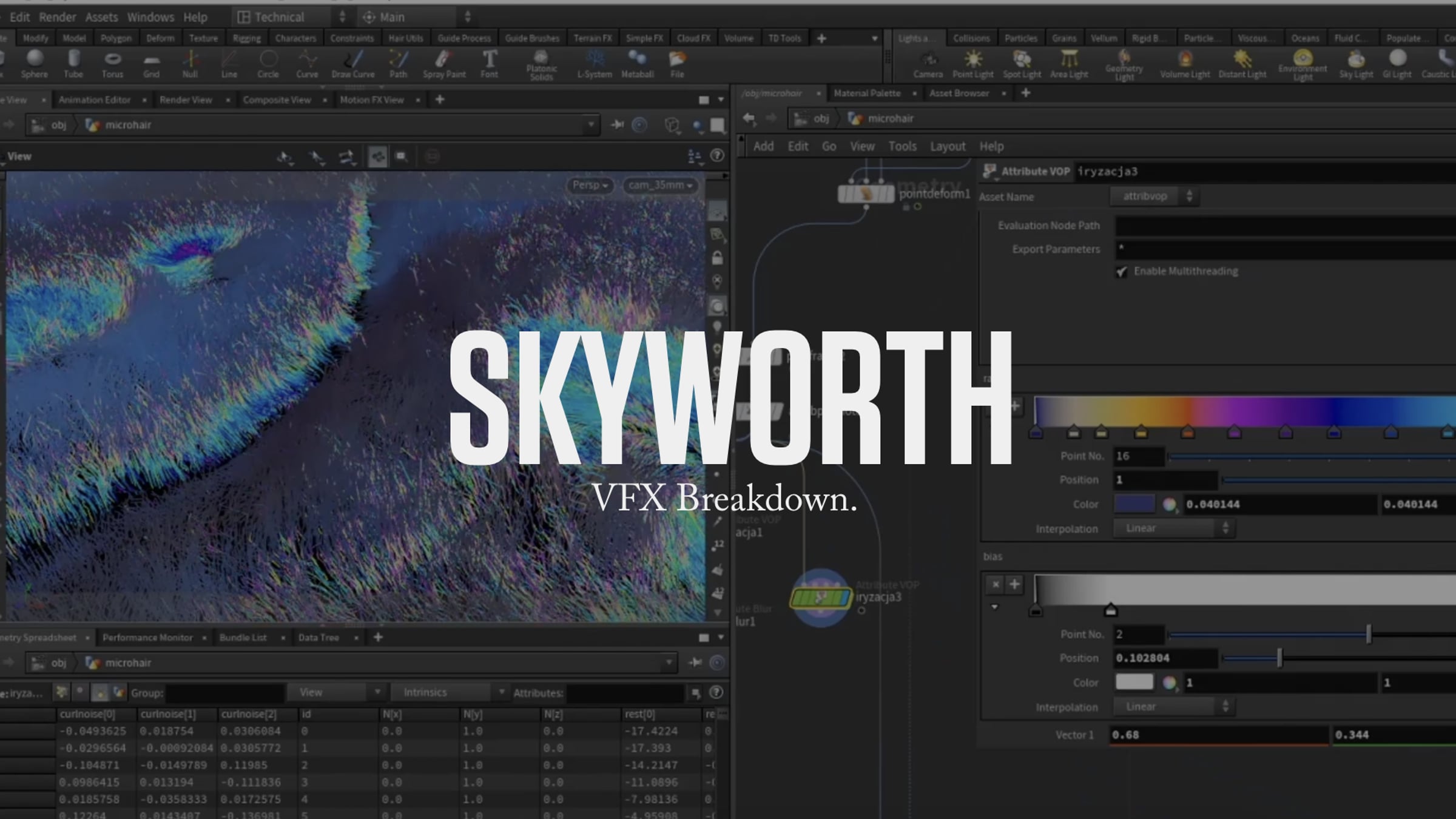Screen dimensions: 1456x819
Task: Use the Spray Paint tool
Action: tap(444, 64)
